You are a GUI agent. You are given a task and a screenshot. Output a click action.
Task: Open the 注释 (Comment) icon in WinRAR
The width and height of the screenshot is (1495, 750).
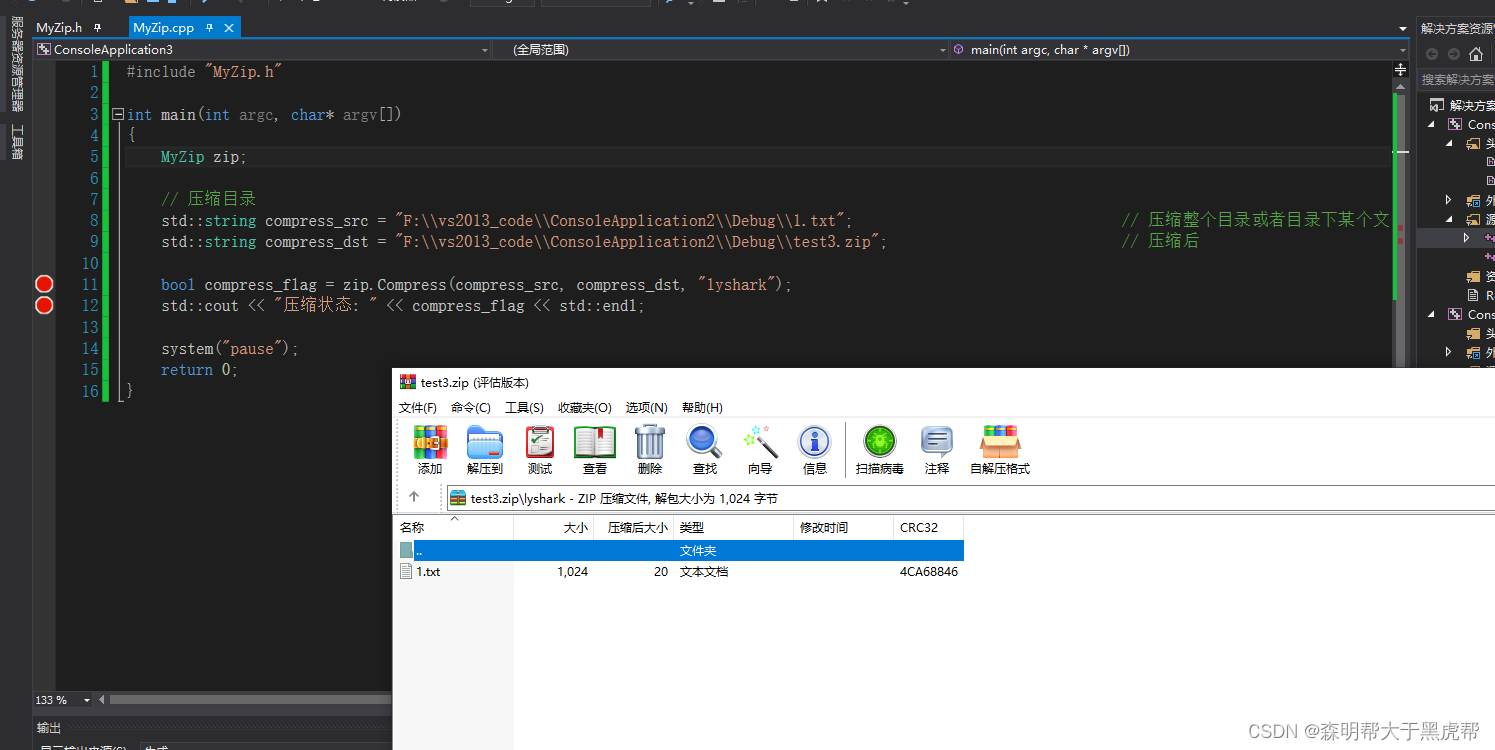937,441
